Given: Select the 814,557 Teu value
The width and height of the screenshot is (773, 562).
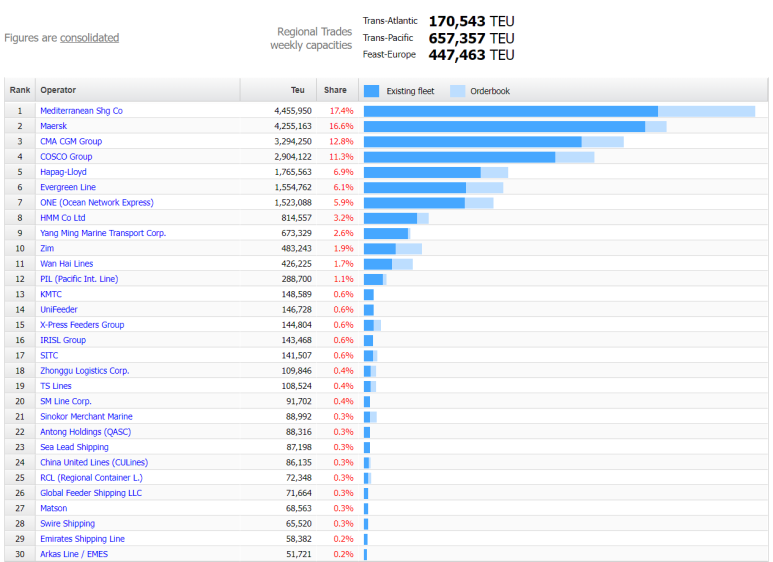Looking at the screenshot, I should tap(296, 218).
